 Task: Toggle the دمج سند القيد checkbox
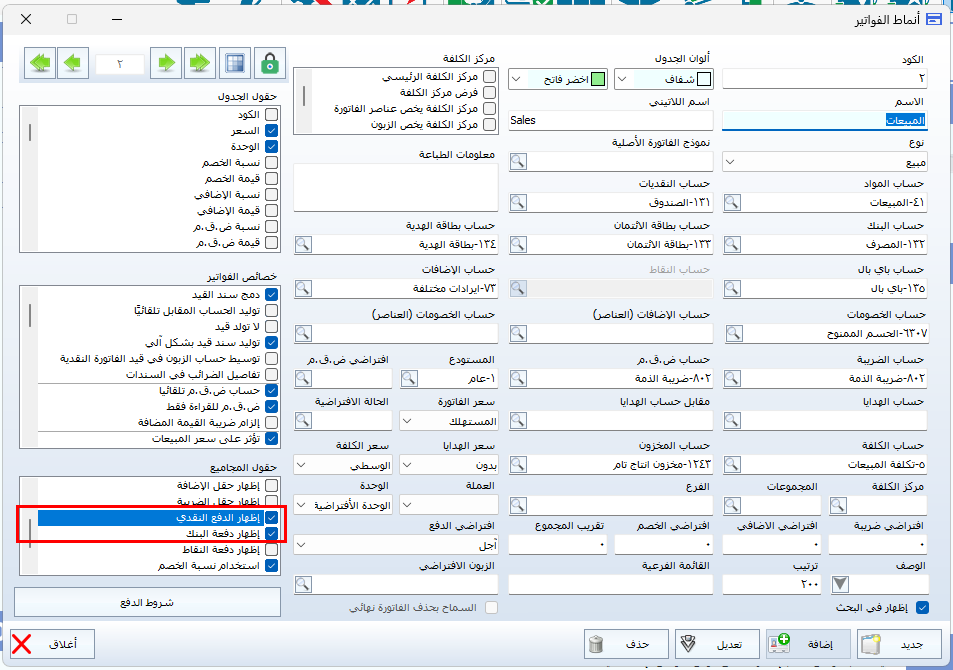[x=271, y=294]
